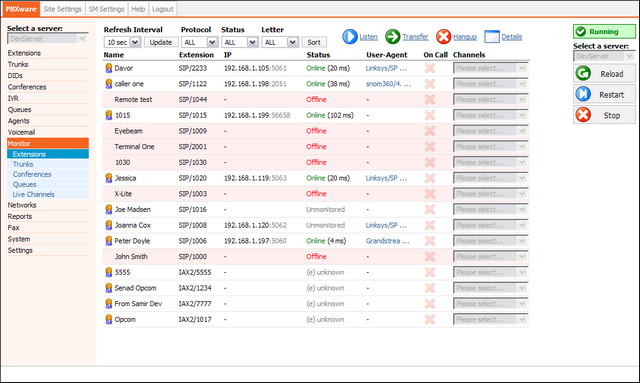
Task: Click the Details window icon
Action: [492, 37]
